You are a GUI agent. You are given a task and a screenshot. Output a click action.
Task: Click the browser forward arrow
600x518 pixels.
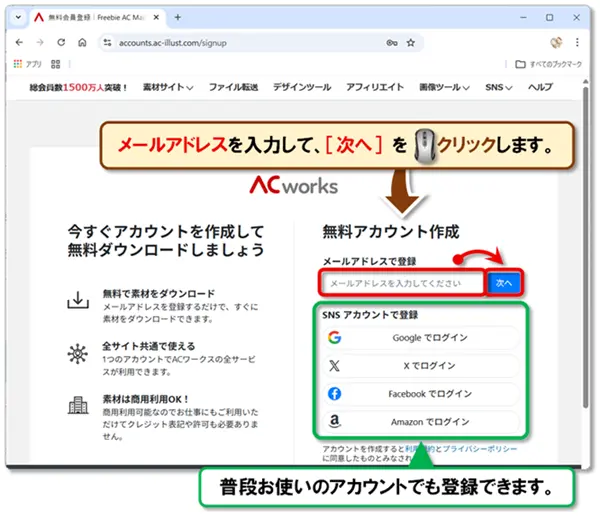(x=40, y=42)
